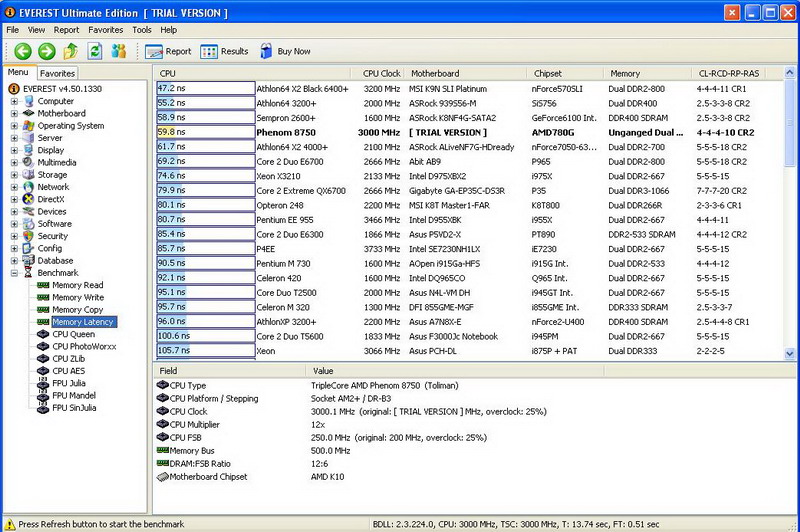This screenshot has width=800, height=532.
Task: Select the DirectX icon in tree
Action: 29,199
